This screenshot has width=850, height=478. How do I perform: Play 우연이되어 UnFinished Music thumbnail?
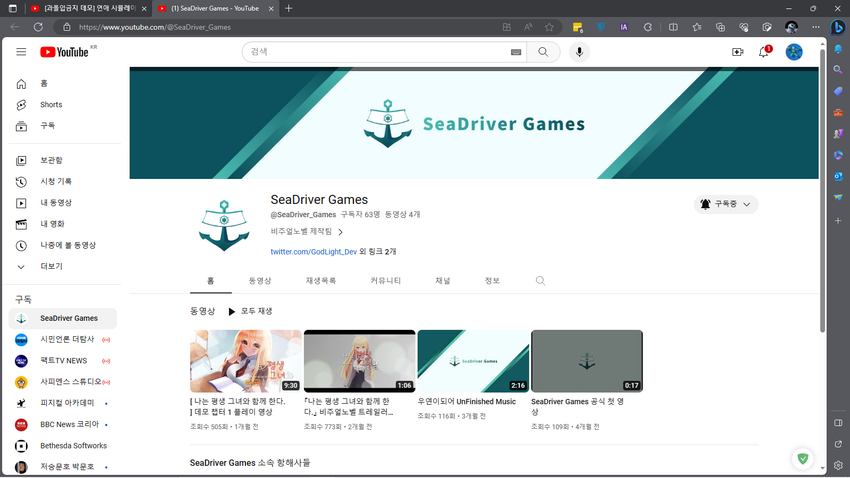pyautogui.click(x=473, y=361)
